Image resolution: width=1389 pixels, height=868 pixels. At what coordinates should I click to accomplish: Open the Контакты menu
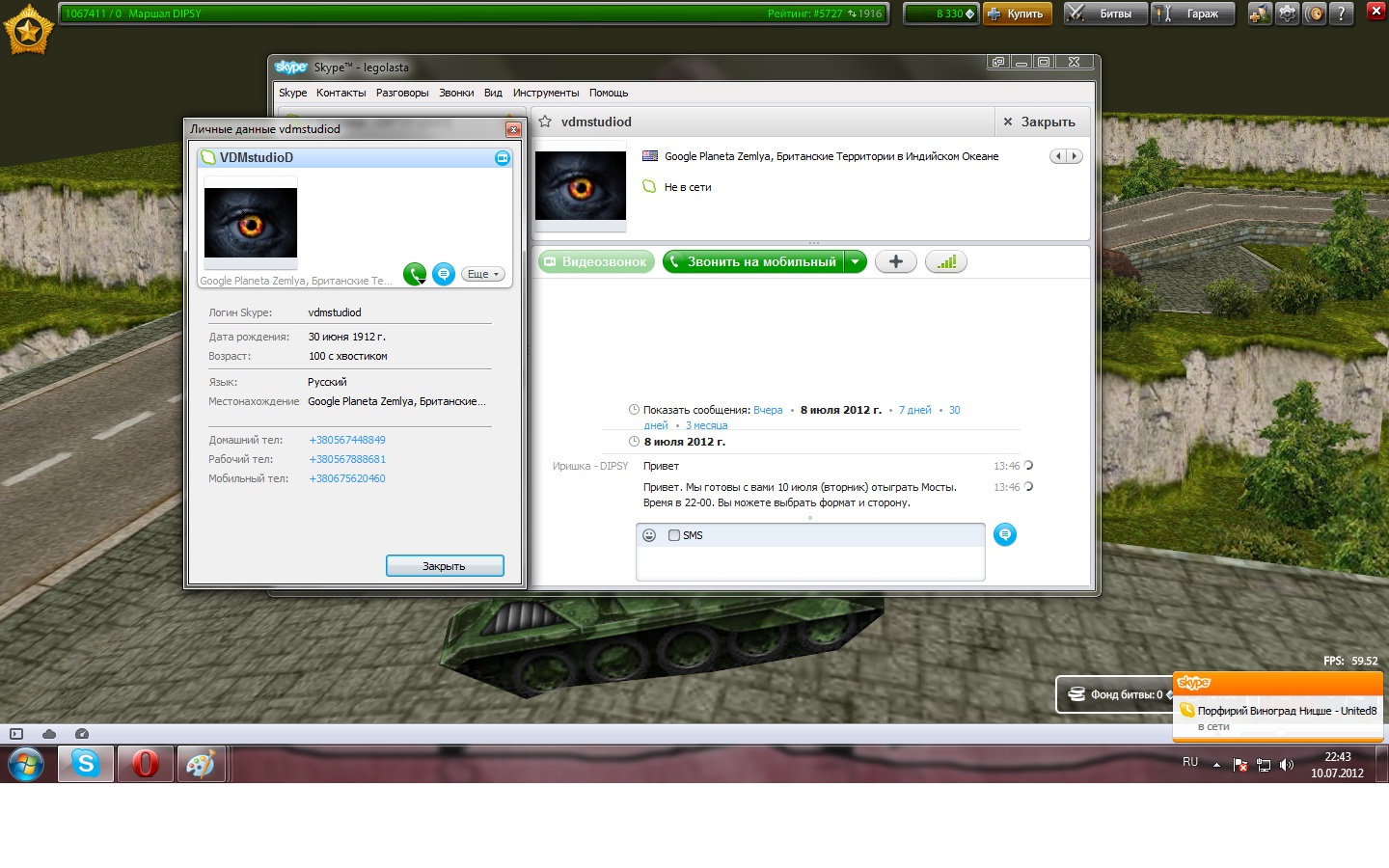(340, 93)
